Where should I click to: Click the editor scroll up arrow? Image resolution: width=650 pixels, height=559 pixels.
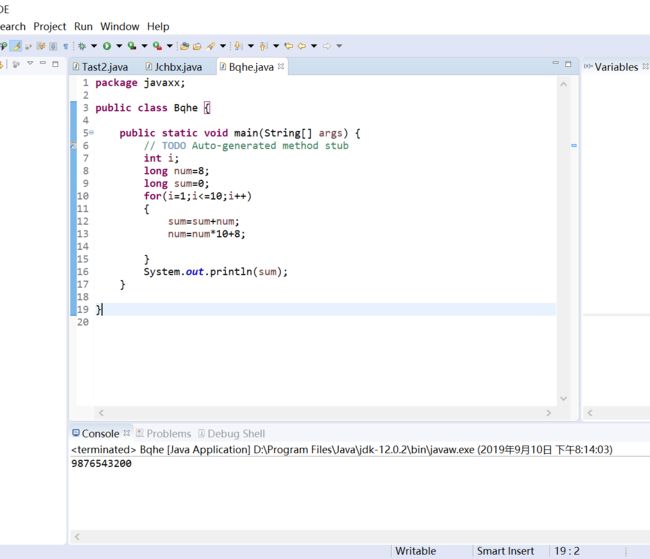563,84
